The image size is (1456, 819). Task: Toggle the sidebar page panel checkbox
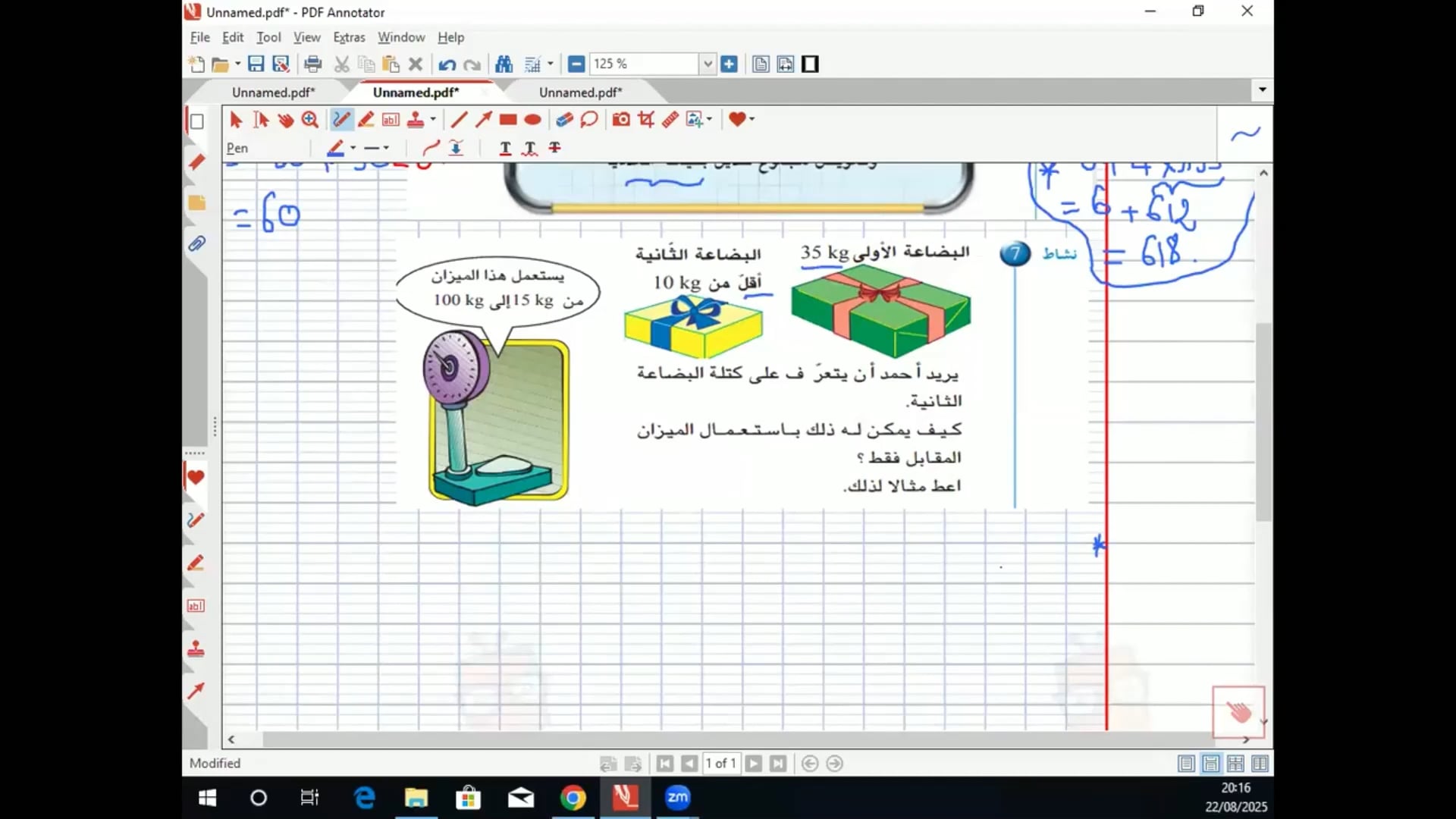(196, 121)
